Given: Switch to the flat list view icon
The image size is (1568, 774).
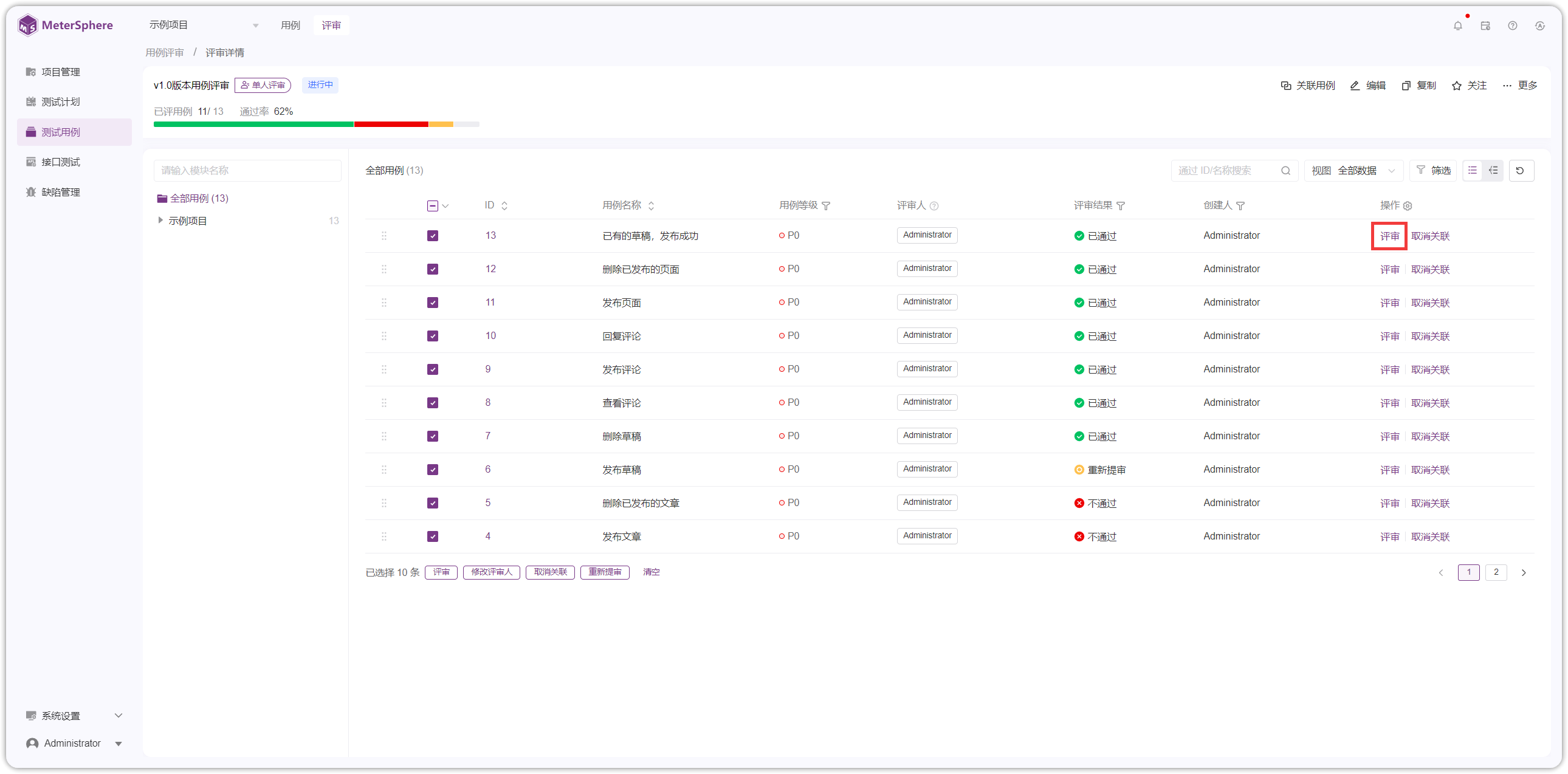Looking at the screenshot, I should tap(1473, 170).
